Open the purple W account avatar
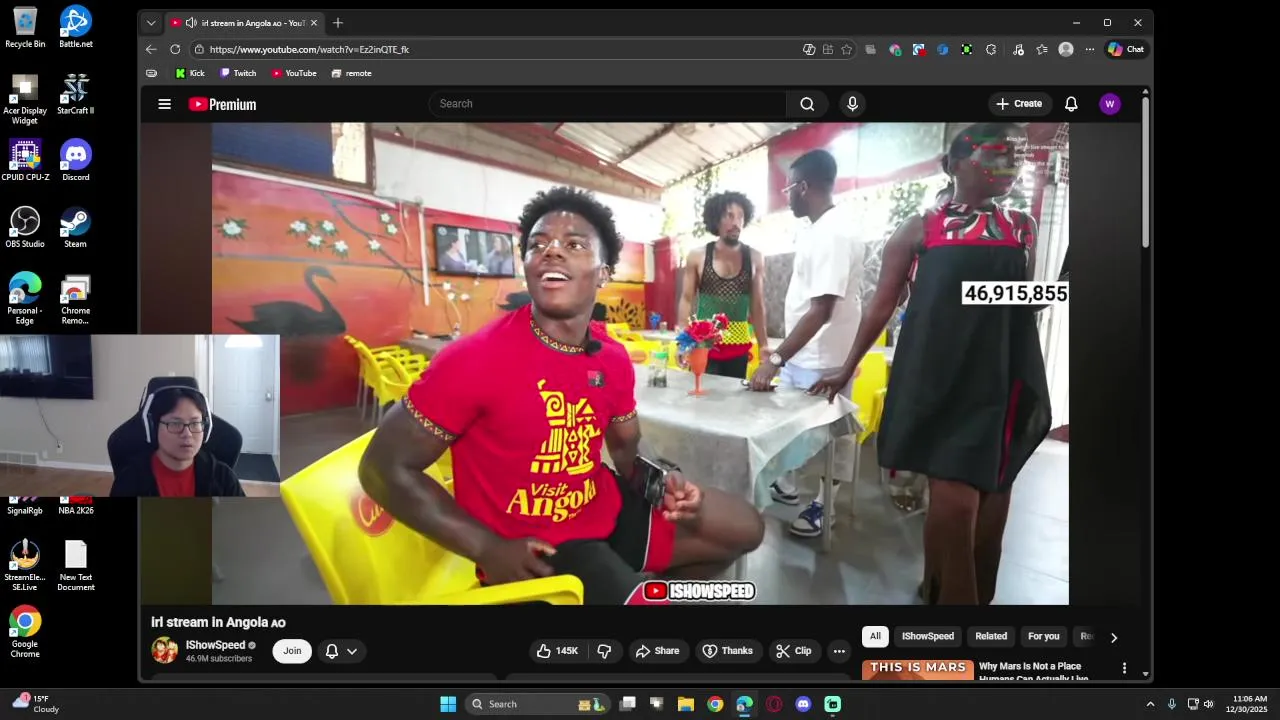The image size is (1280, 720). [x=1109, y=104]
